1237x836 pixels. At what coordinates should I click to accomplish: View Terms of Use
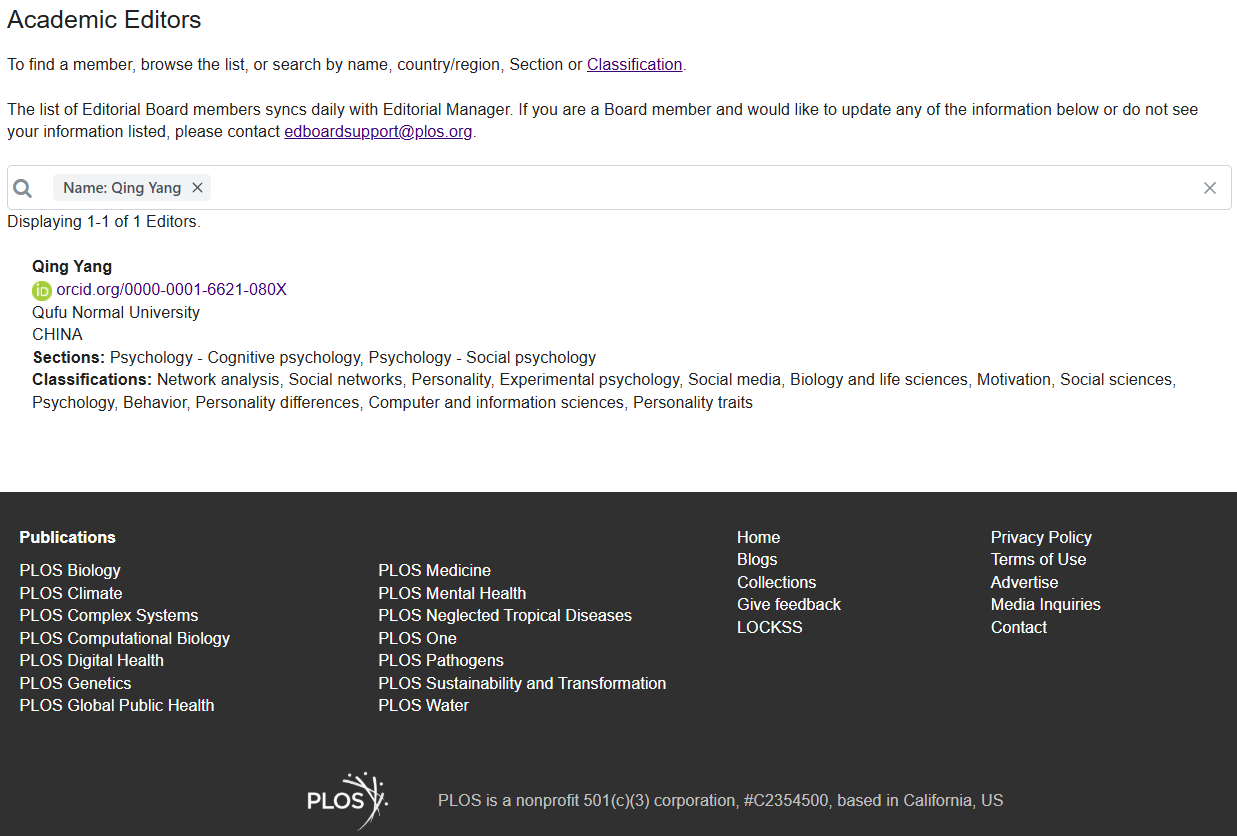click(x=1037, y=560)
